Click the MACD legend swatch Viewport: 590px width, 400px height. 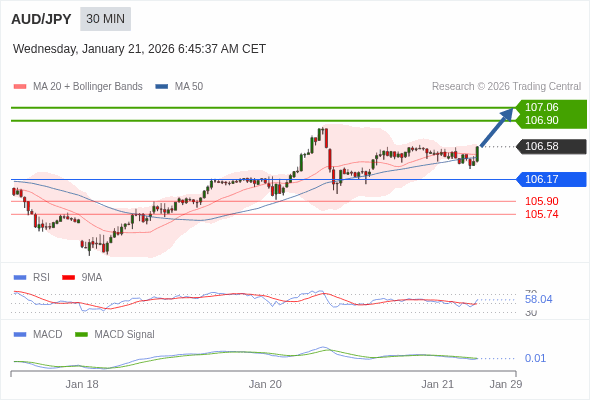(20, 335)
